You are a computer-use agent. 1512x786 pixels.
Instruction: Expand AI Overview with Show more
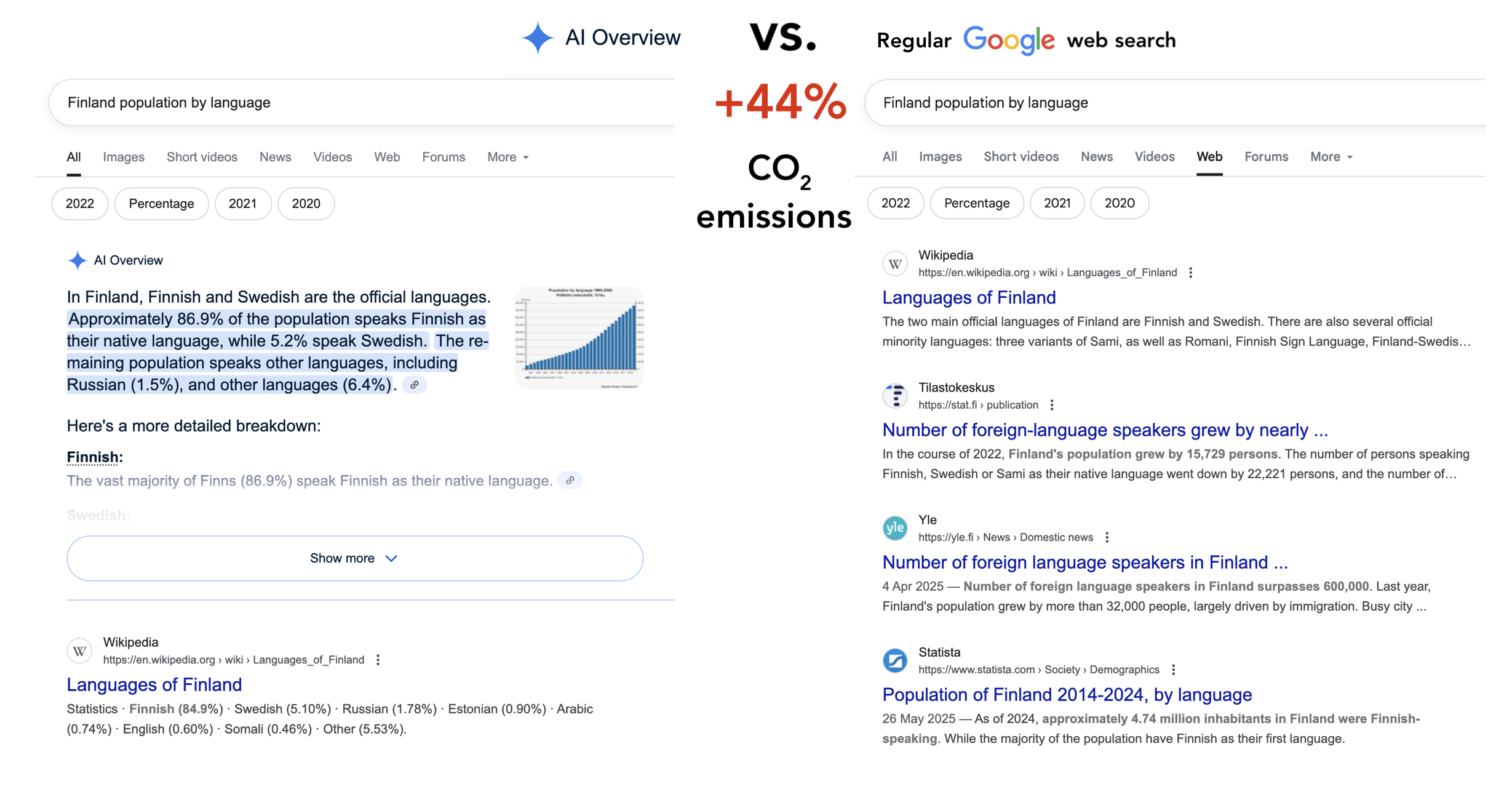click(x=355, y=558)
